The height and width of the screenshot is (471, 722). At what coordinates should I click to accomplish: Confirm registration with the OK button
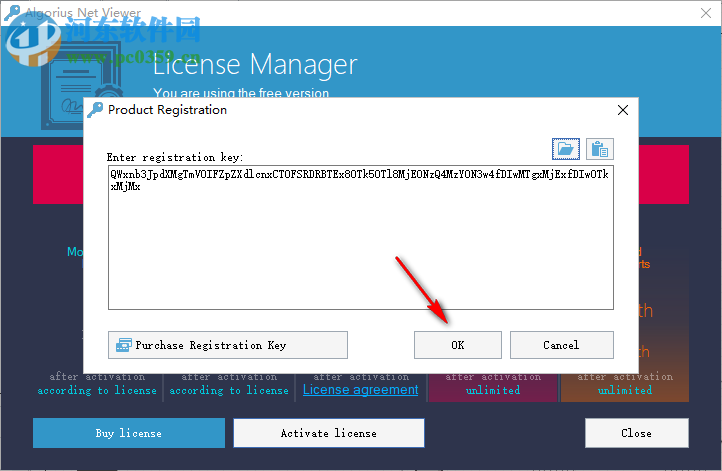pos(458,345)
